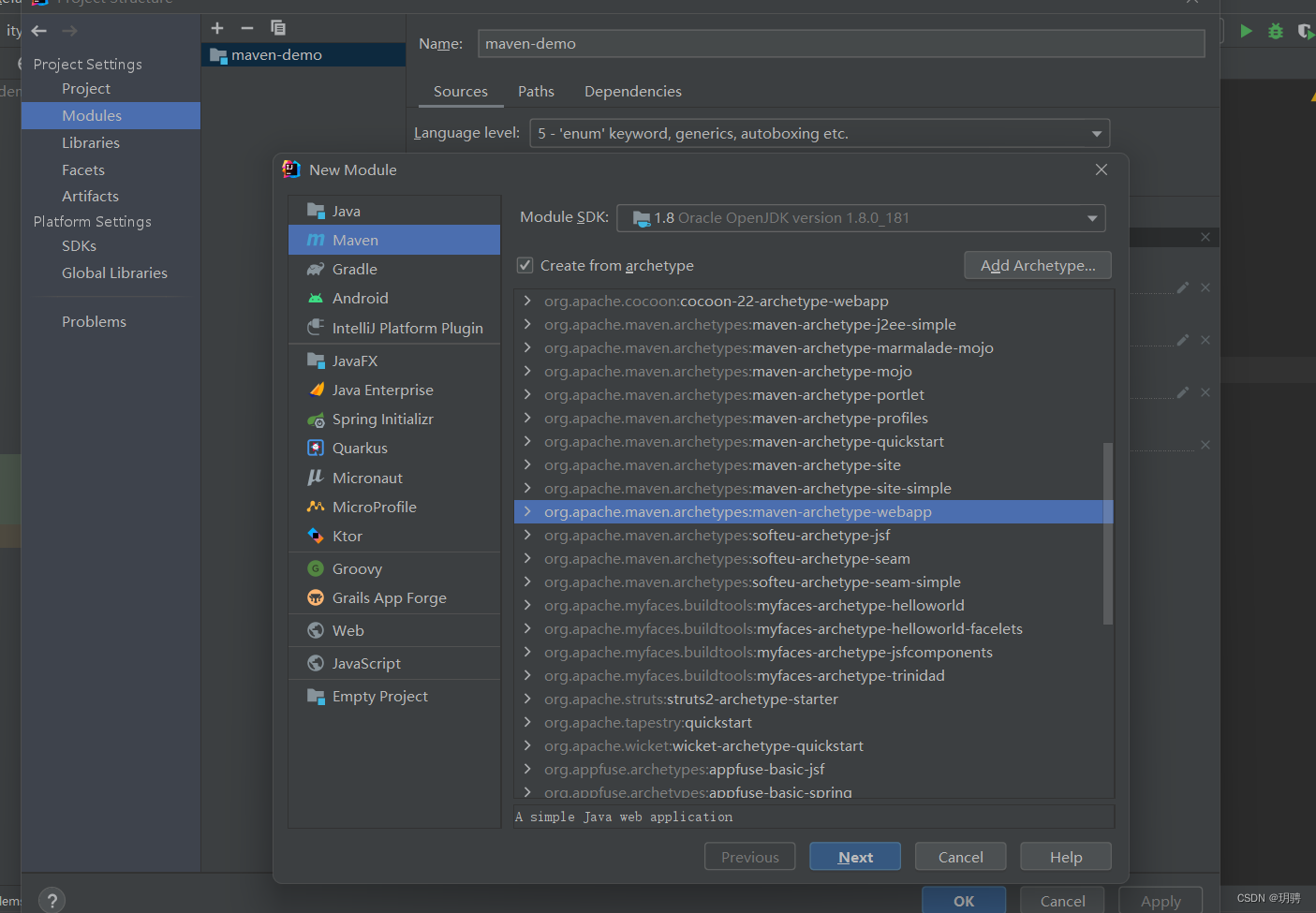The height and width of the screenshot is (913, 1316).
Task: Expand struts2-archetype-starter node
Action: tap(527, 699)
